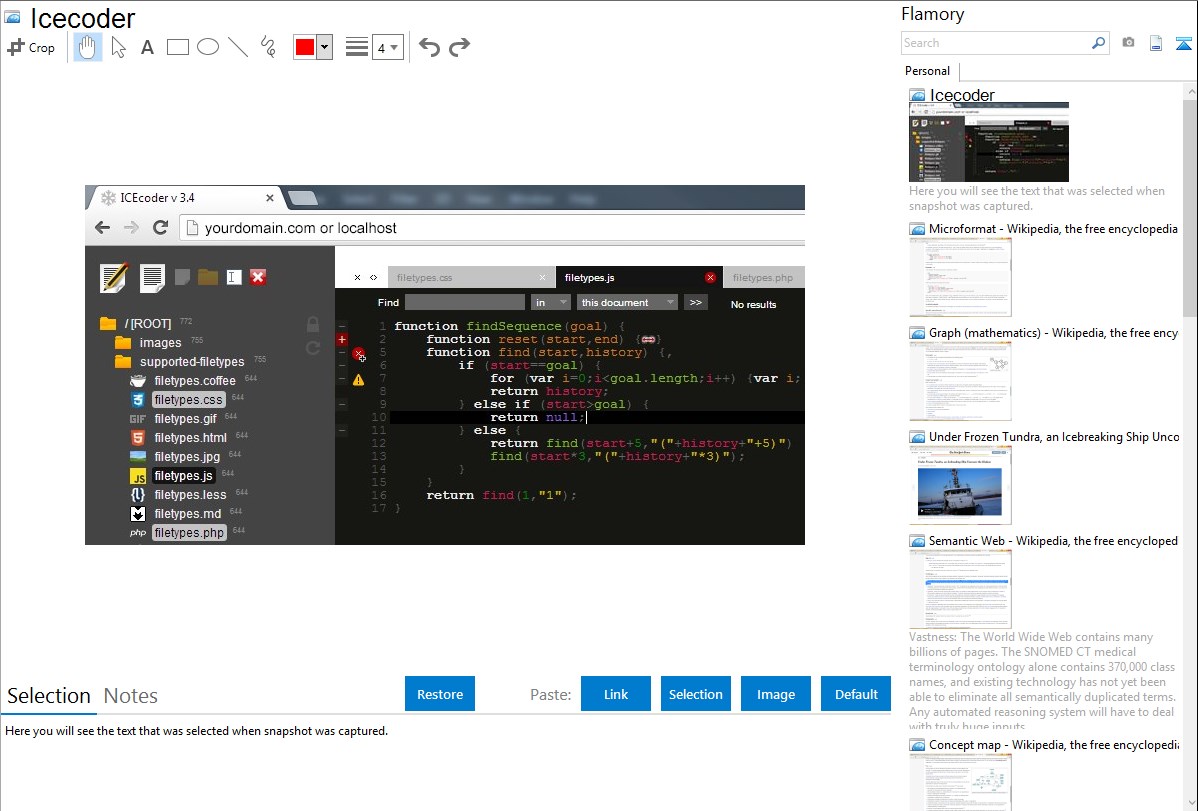The height and width of the screenshot is (811, 1198).
Task: Select the filetypes.php editor tab in the snapshot
Action: [763, 277]
